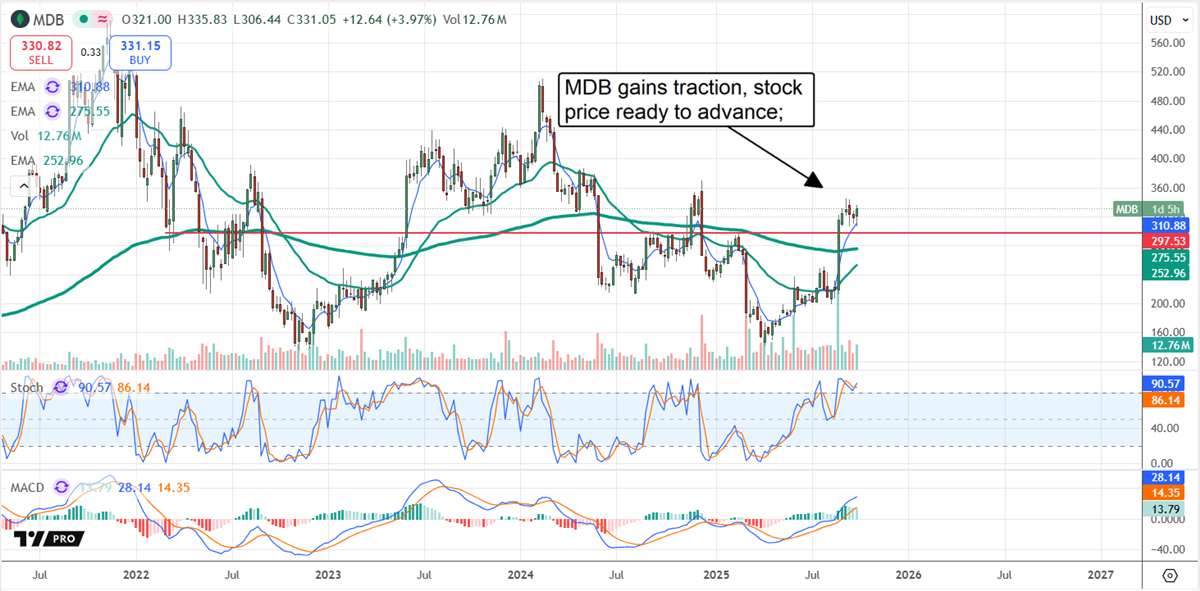This screenshot has height=591, width=1200.
Task: Click the MongoDB symbol logo icon
Action: click(x=21, y=19)
